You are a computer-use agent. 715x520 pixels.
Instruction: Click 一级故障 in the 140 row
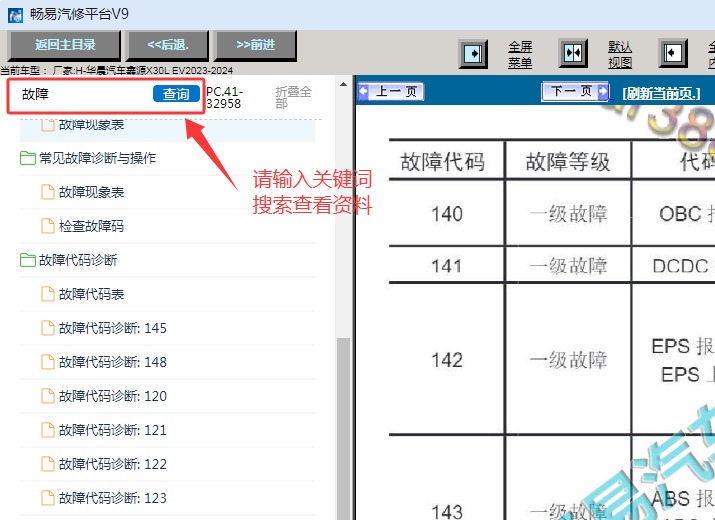[x=568, y=214]
